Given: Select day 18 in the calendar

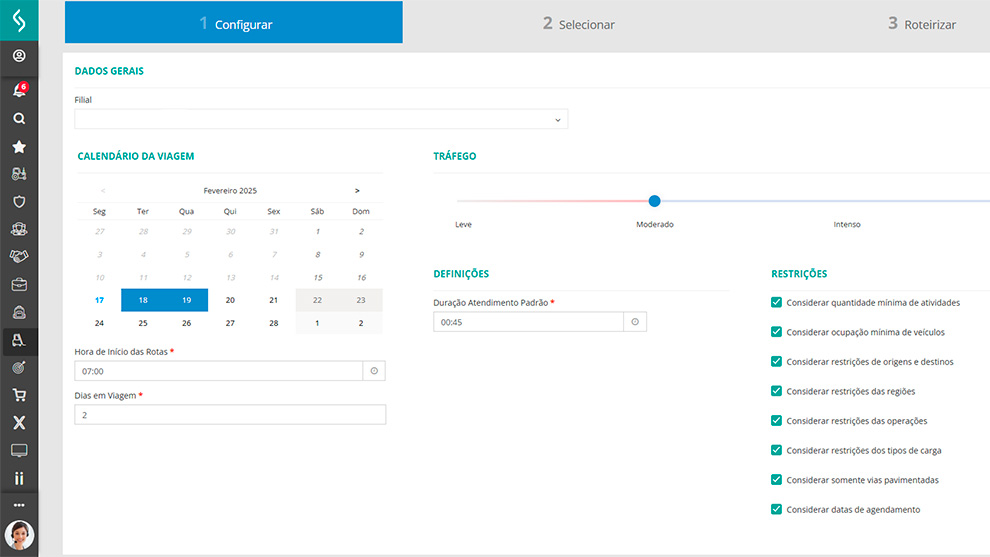Looking at the screenshot, I should 143,300.
